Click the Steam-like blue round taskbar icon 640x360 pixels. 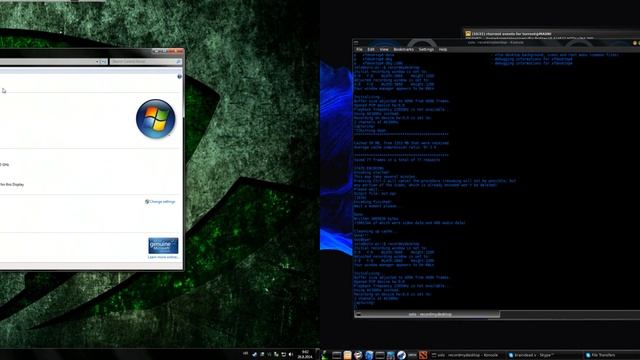pyautogui.click(x=401, y=355)
